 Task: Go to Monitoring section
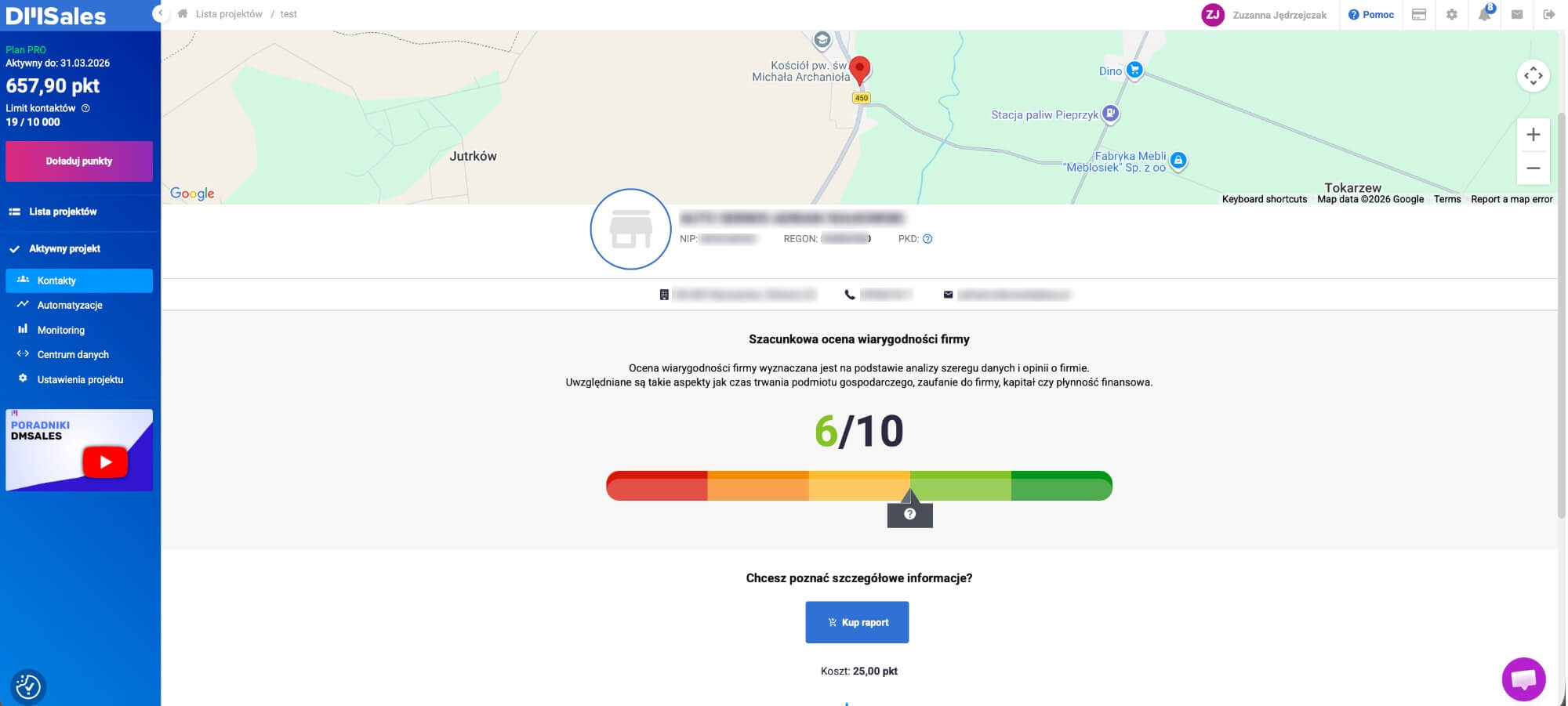coord(60,330)
